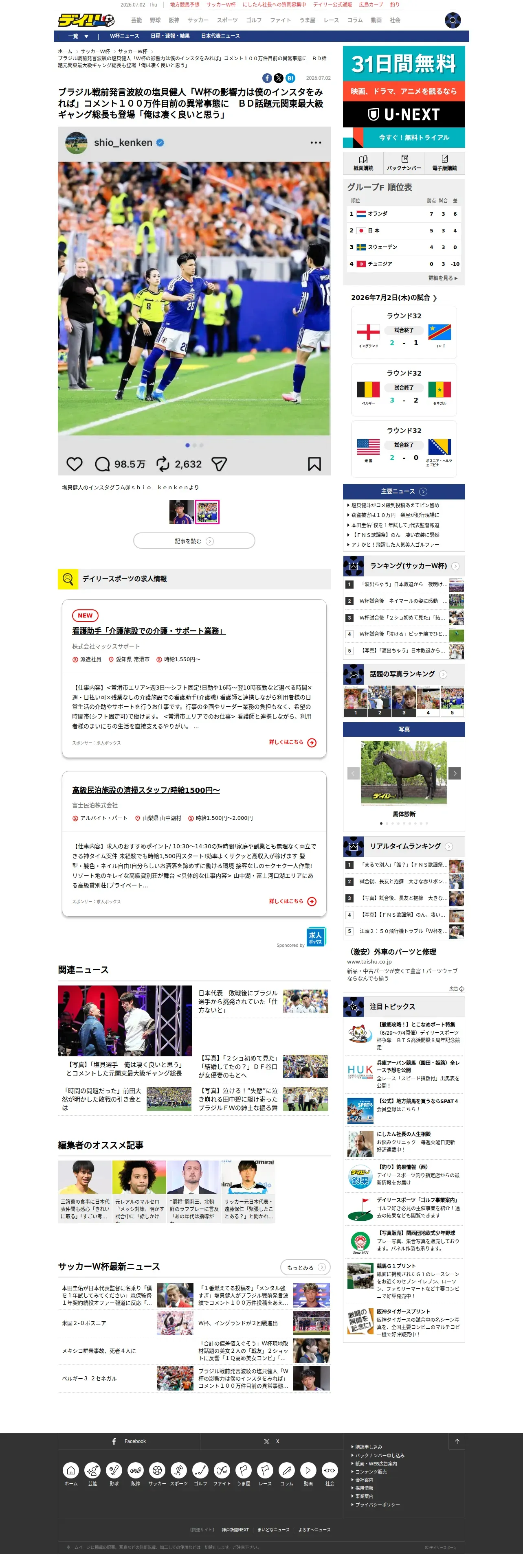Open the three-dot menu on shio_kenken post
523x1568 pixels.
tap(315, 142)
